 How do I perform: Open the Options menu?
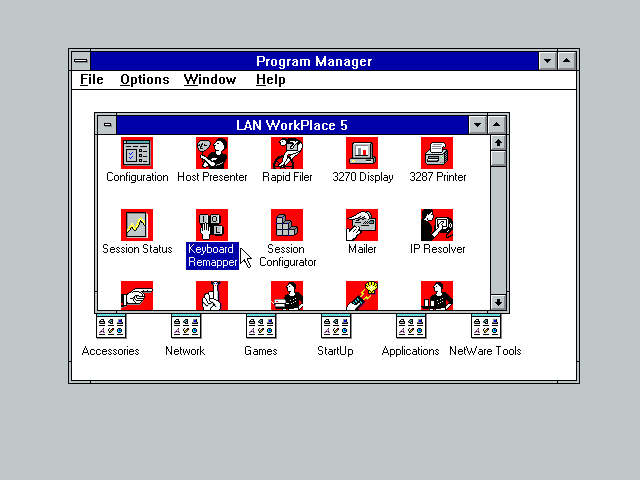tap(144, 80)
